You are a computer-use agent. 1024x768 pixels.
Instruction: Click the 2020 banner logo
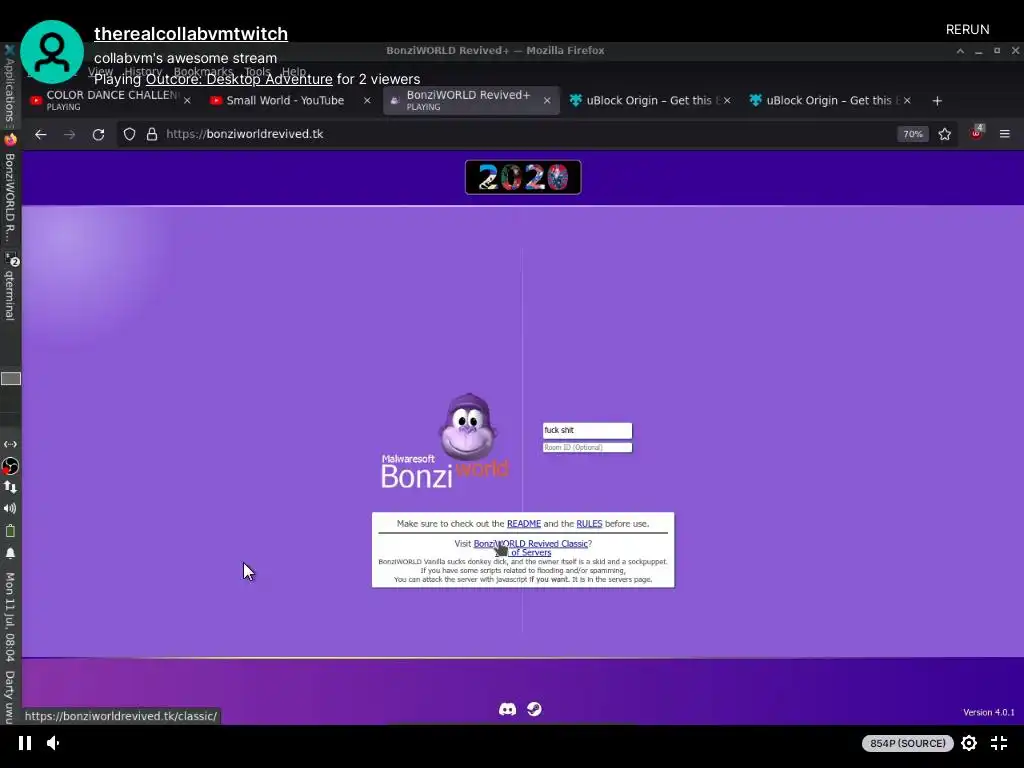(523, 177)
